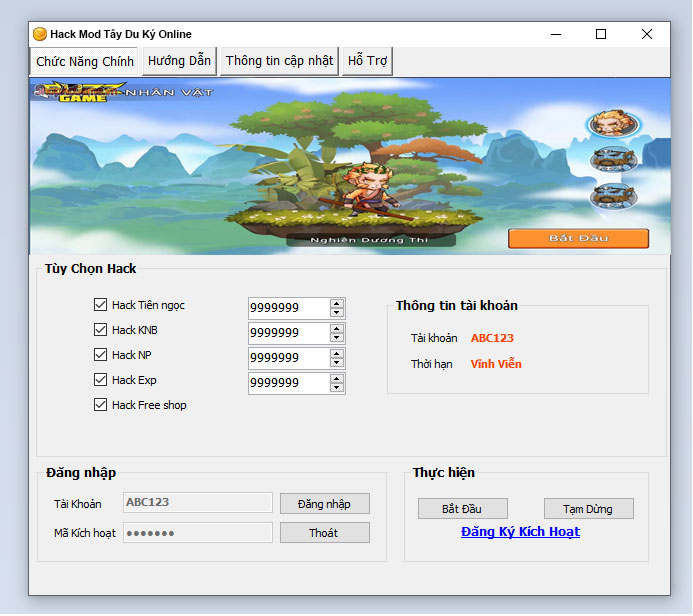Increase the Exp value with up arrow
Screen dimensions: 693x616
pyautogui.click(x=337, y=379)
